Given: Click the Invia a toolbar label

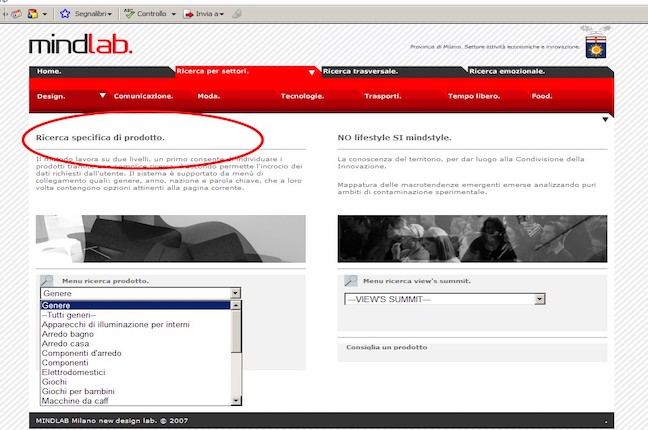Looking at the screenshot, I should (x=207, y=14).
